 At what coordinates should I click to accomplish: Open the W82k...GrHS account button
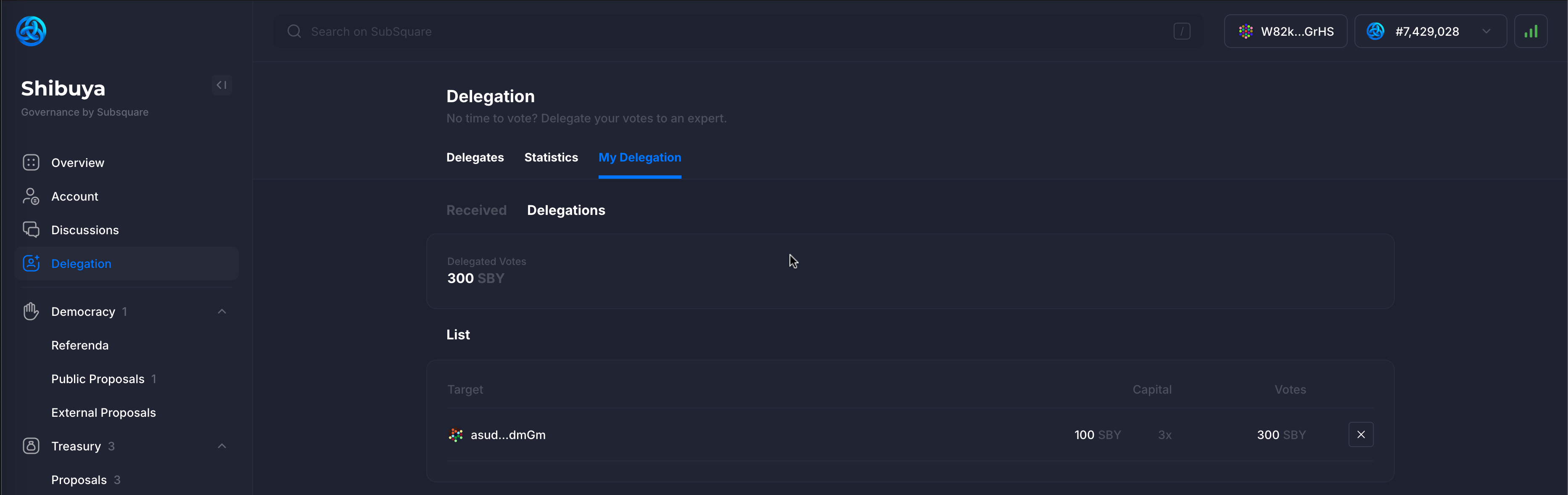[x=1286, y=31]
